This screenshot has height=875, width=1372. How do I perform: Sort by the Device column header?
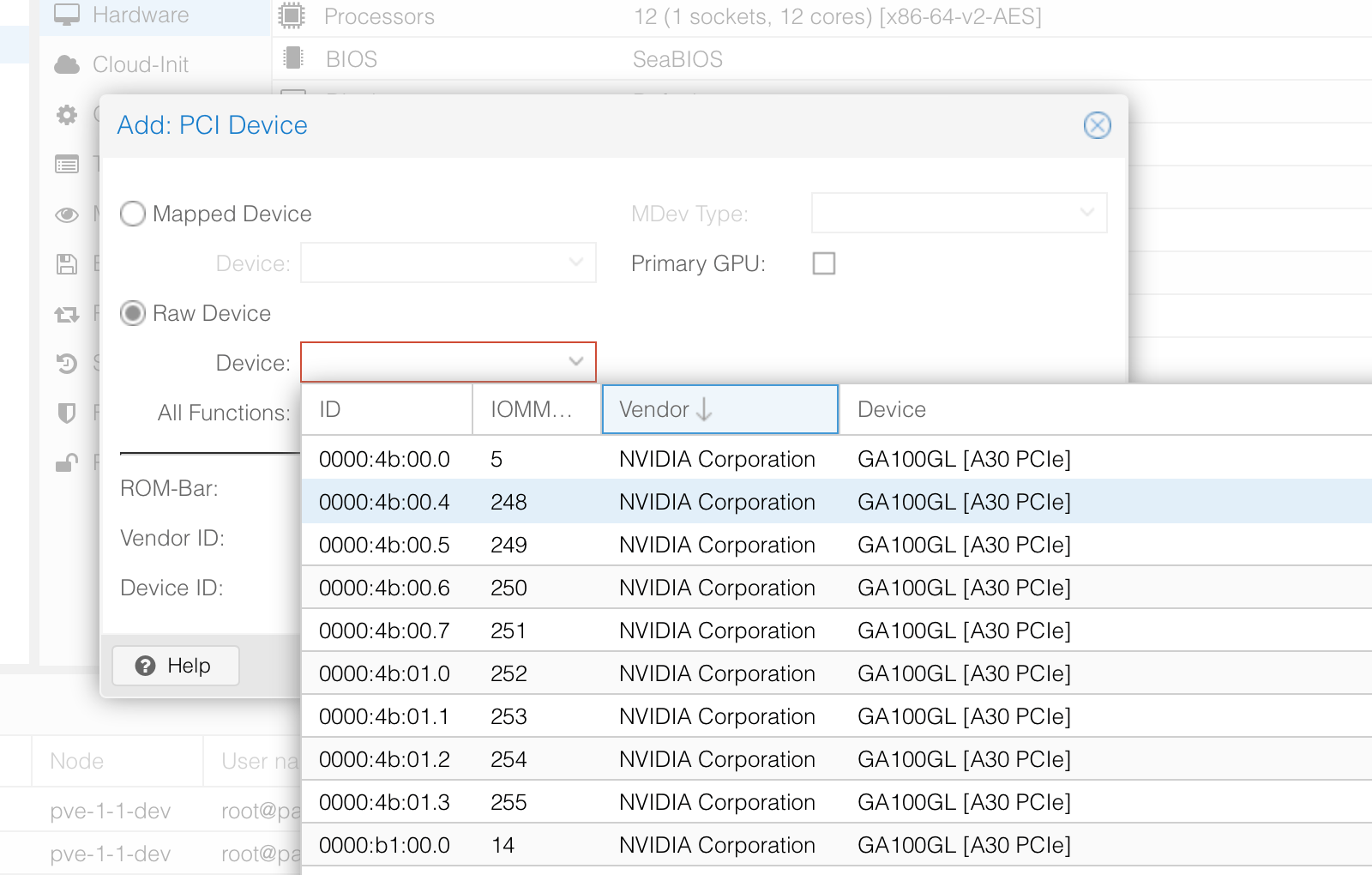[1105, 409]
